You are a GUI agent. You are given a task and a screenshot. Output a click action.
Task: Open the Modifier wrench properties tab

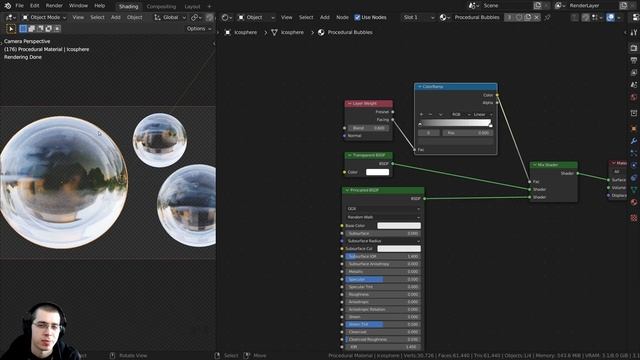634,141
